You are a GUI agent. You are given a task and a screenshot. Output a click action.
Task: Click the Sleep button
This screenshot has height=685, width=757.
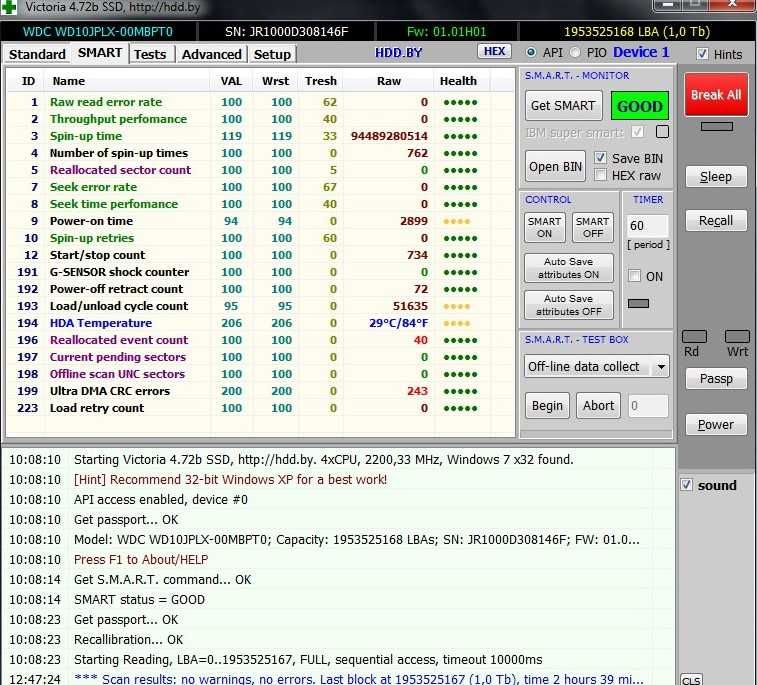tap(716, 177)
